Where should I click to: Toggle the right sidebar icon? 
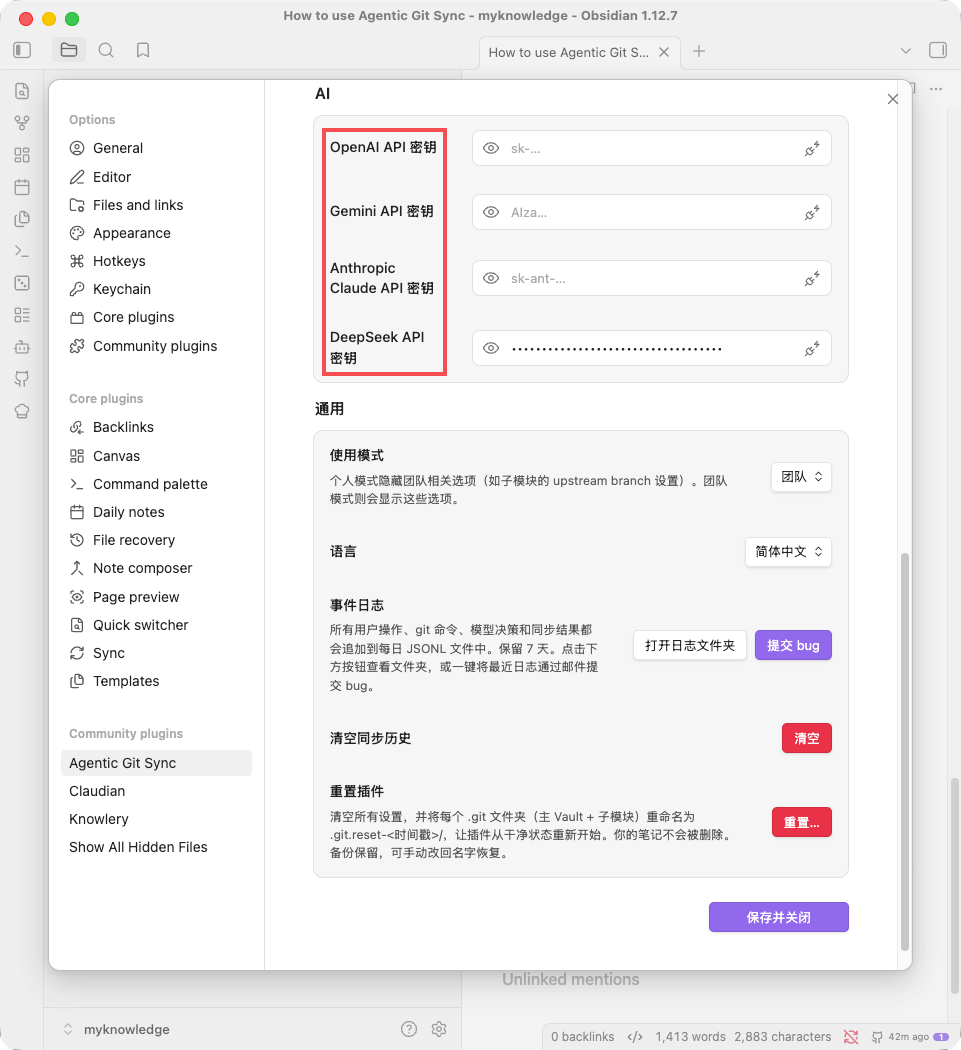coord(938,50)
